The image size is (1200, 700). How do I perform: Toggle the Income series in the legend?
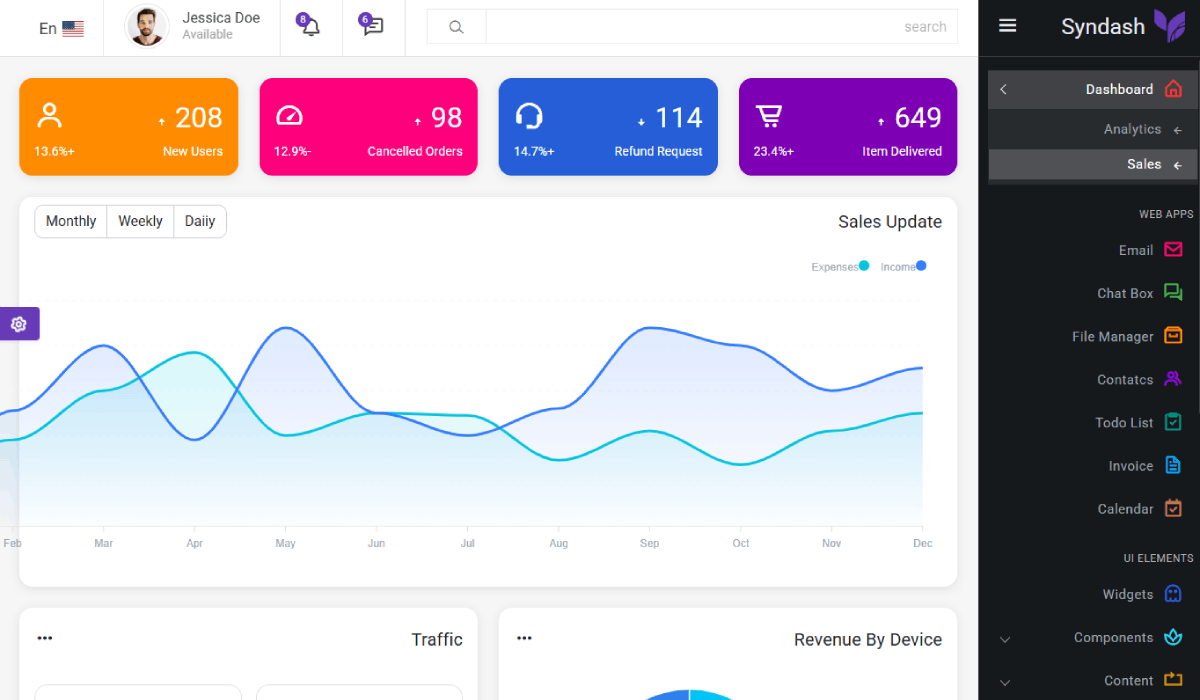coord(903,267)
